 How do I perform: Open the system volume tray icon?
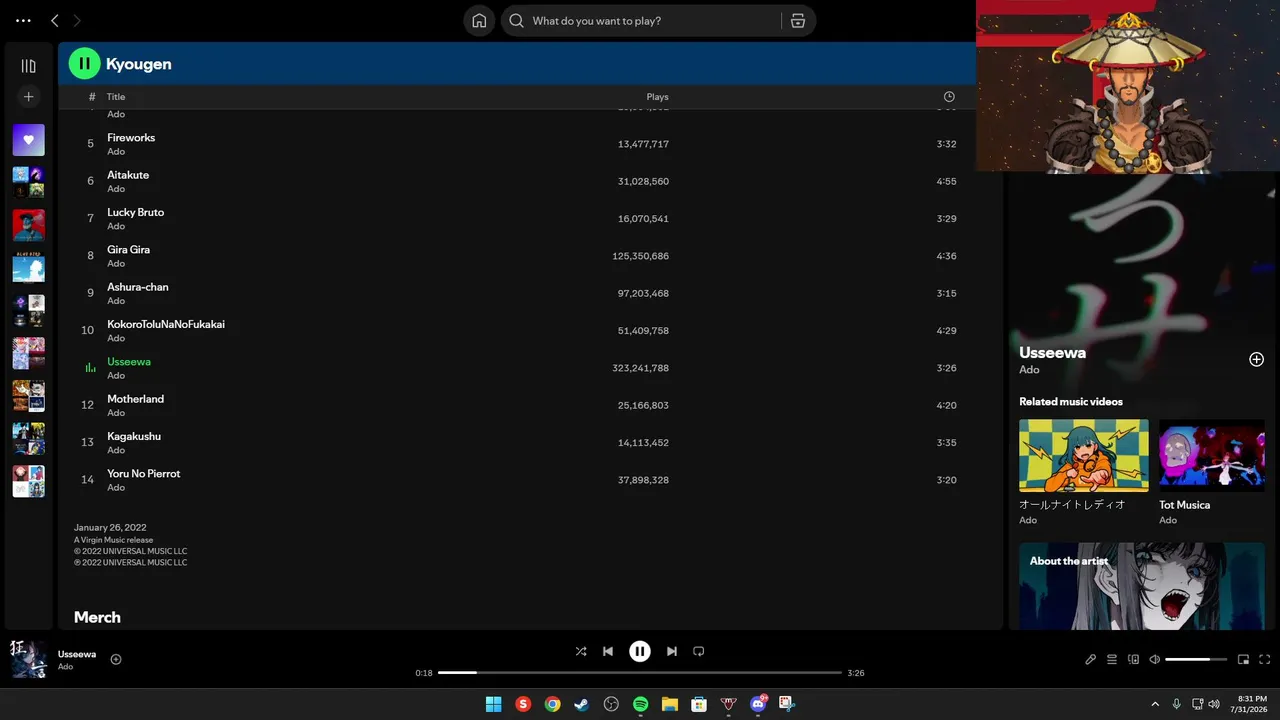[1213, 704]
